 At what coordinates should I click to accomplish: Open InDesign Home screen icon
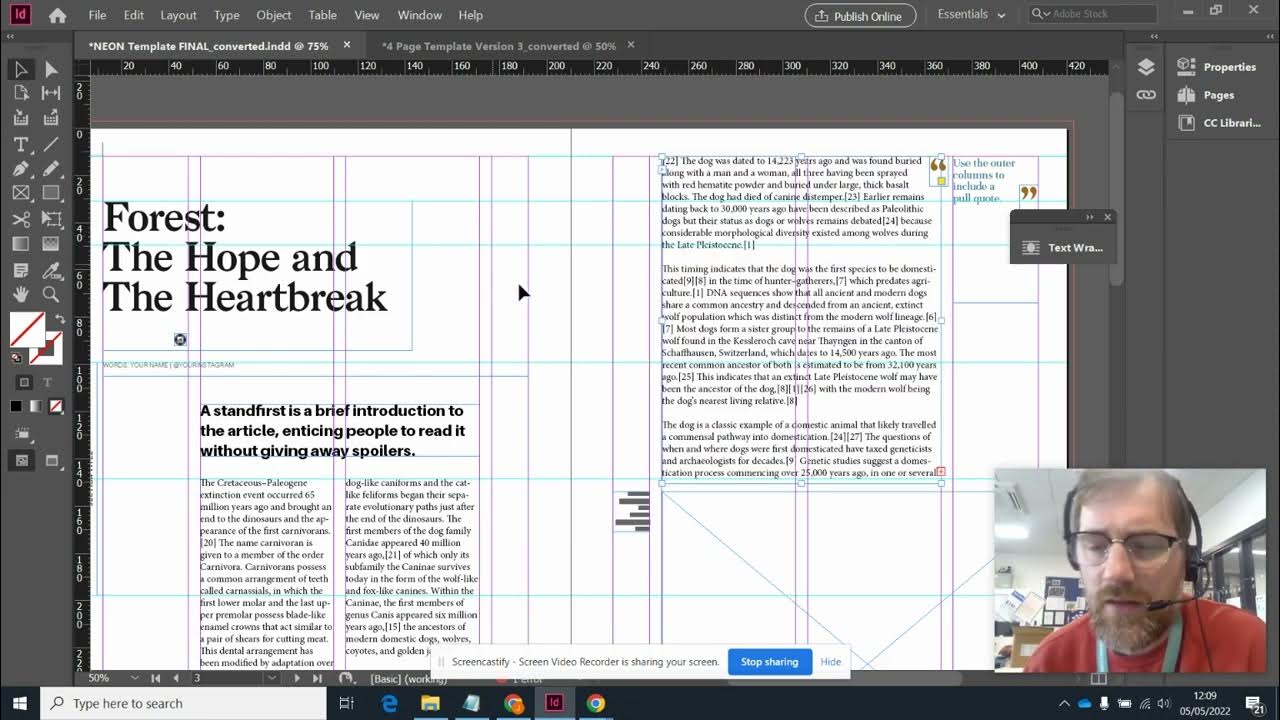pos(58,15)
